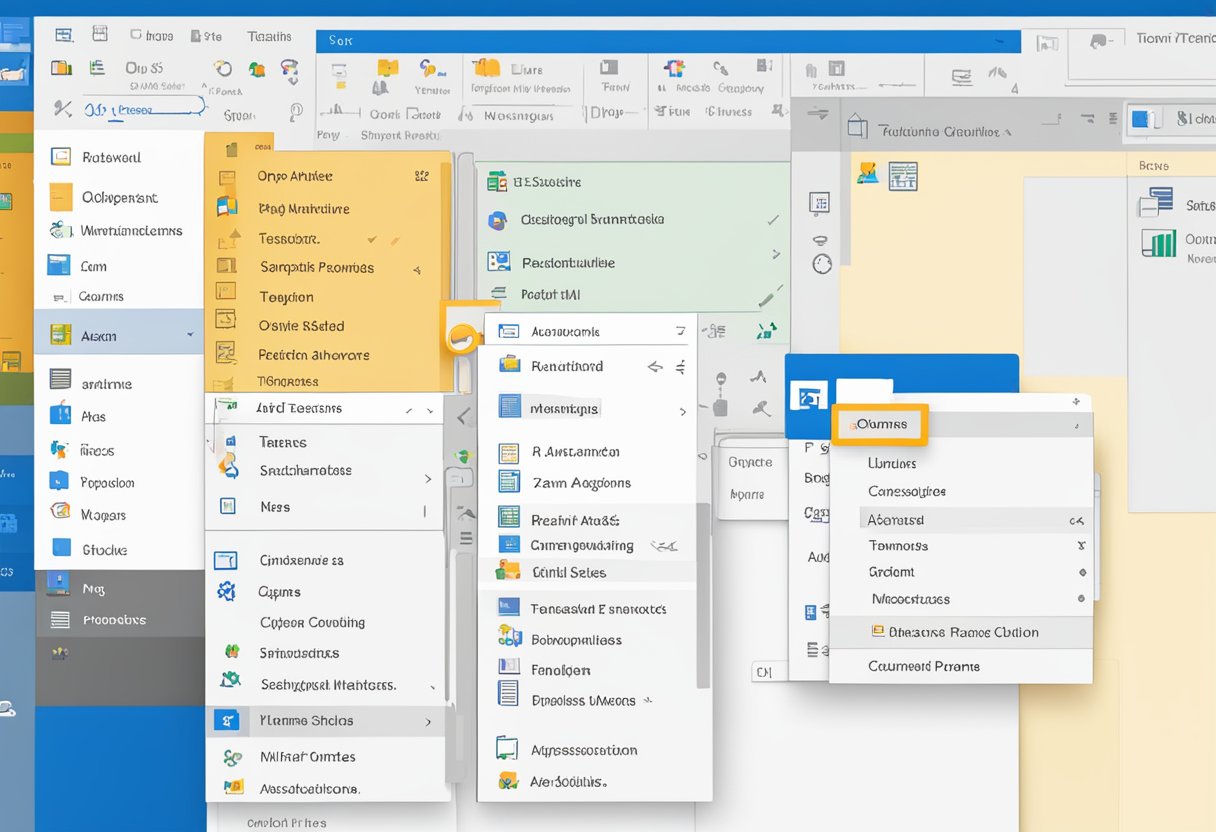Viewport: 1216px width, 832px height.
Task: Click the green bar chart icon in right panel
Action: 1159,243
